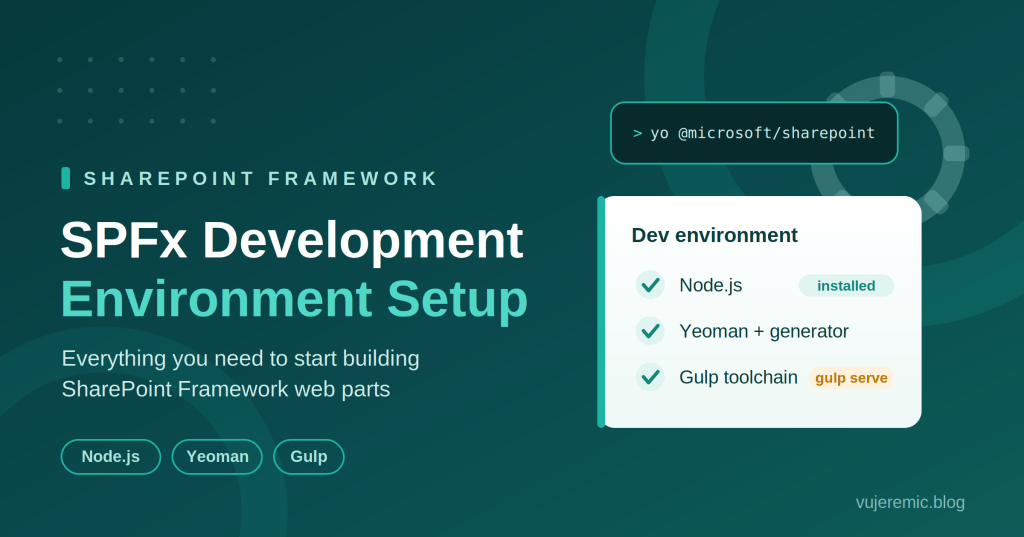Click the Yeoman pill tag
The image size is (1024, 537).
[x=217, y=457]
